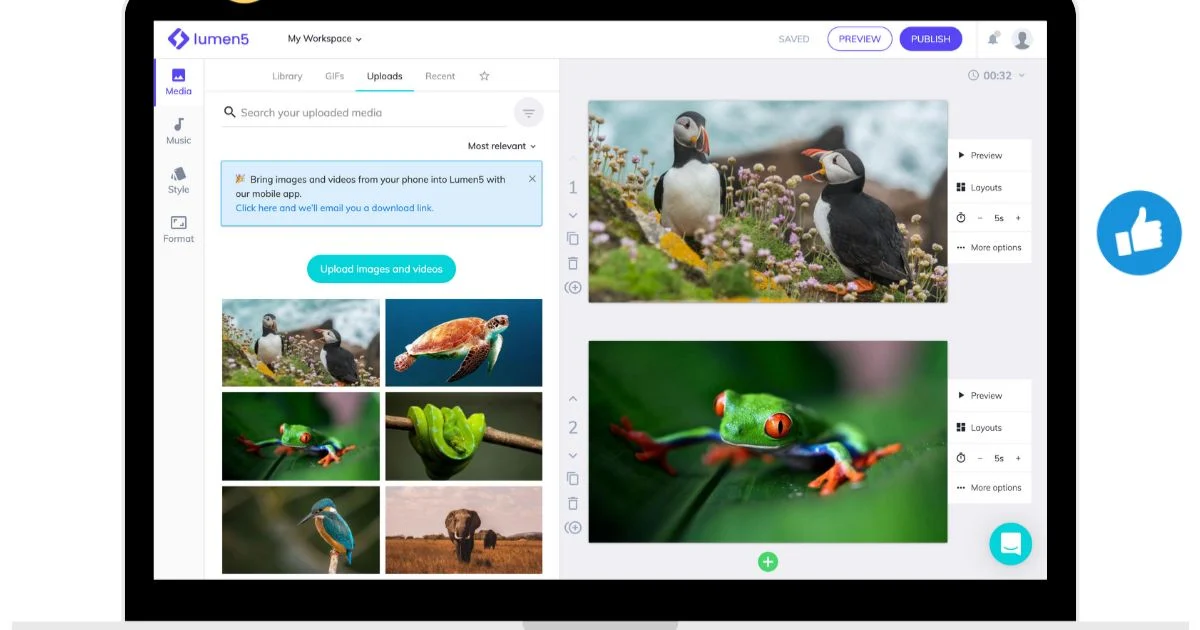This screenshot has width=1200, height=630.
Task: Delete scene 1 with trash icon
Action: pyautogui.click(x=573, y=263)
